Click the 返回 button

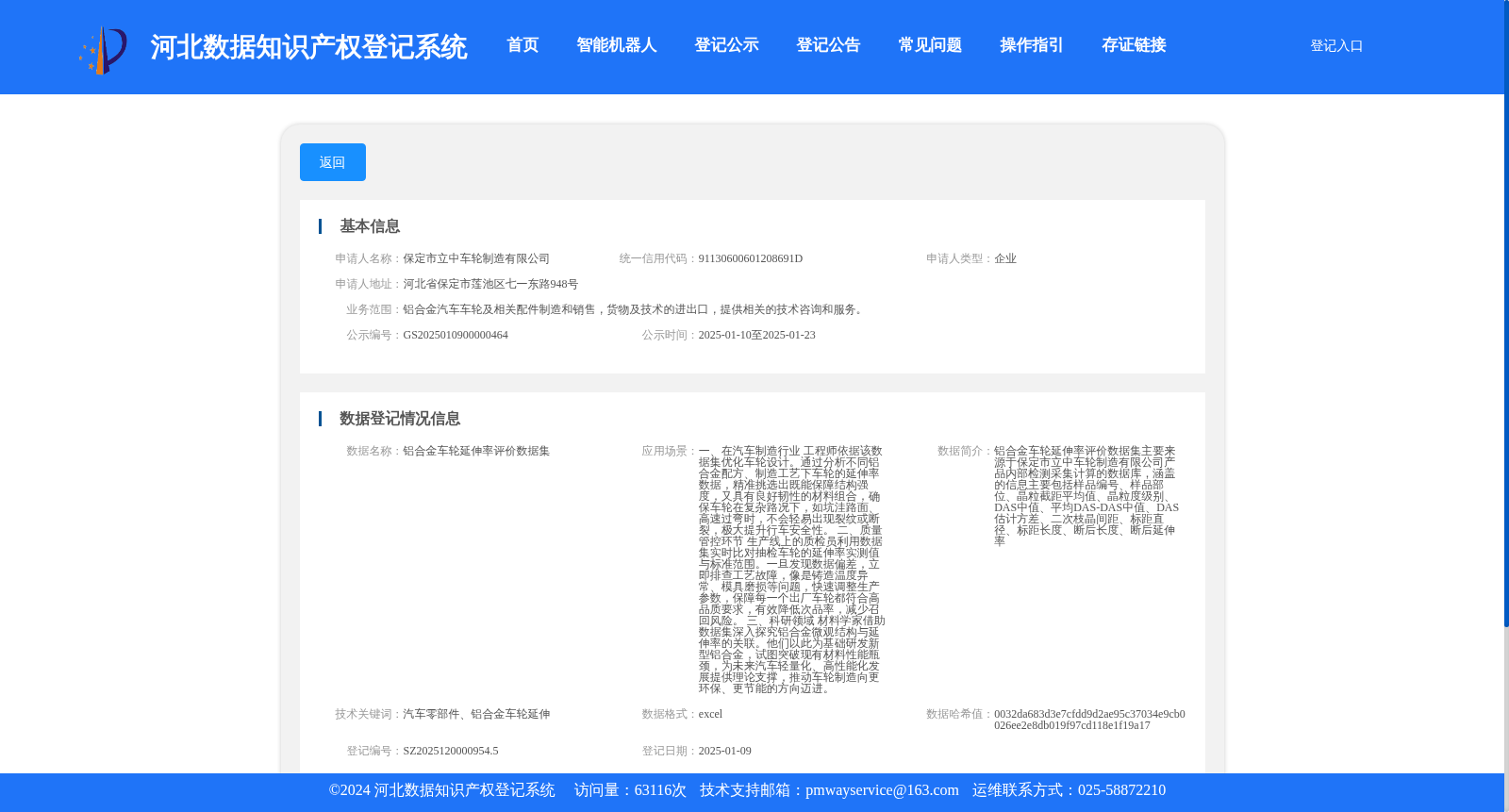tap(333, 162)
